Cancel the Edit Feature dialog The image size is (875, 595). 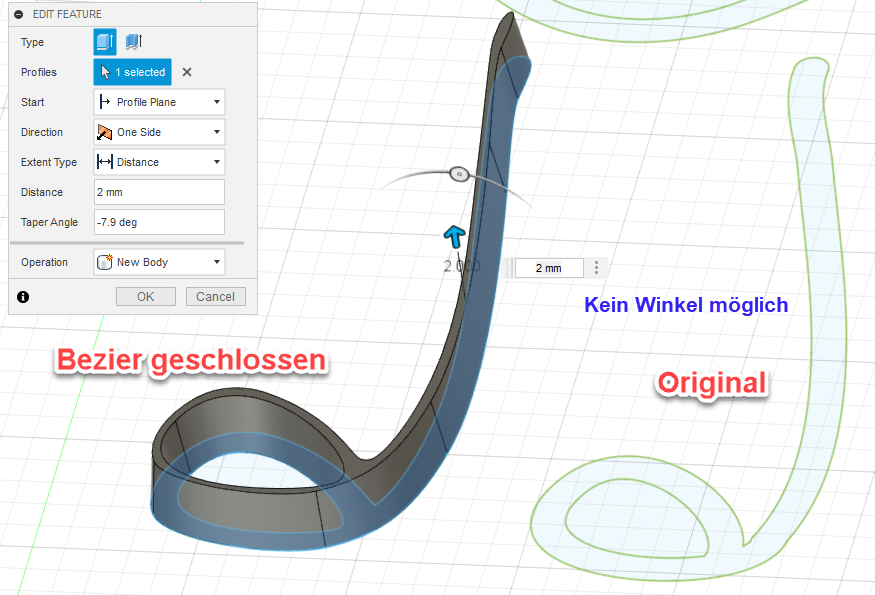click(x=215, y=297)
